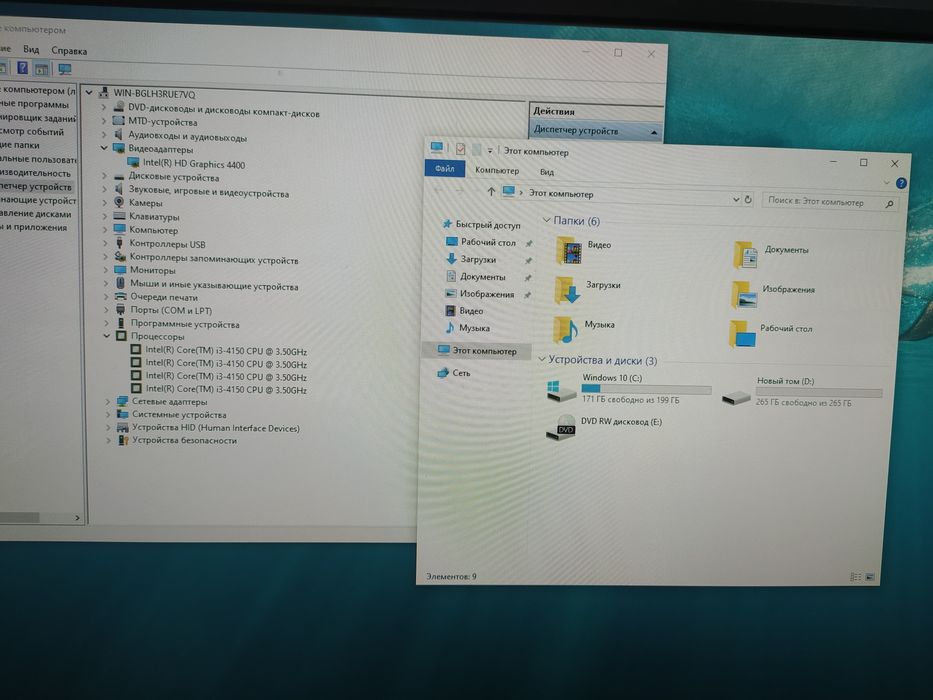Click the Quick Access toolbar dropdown arrow

click(490, 151)
